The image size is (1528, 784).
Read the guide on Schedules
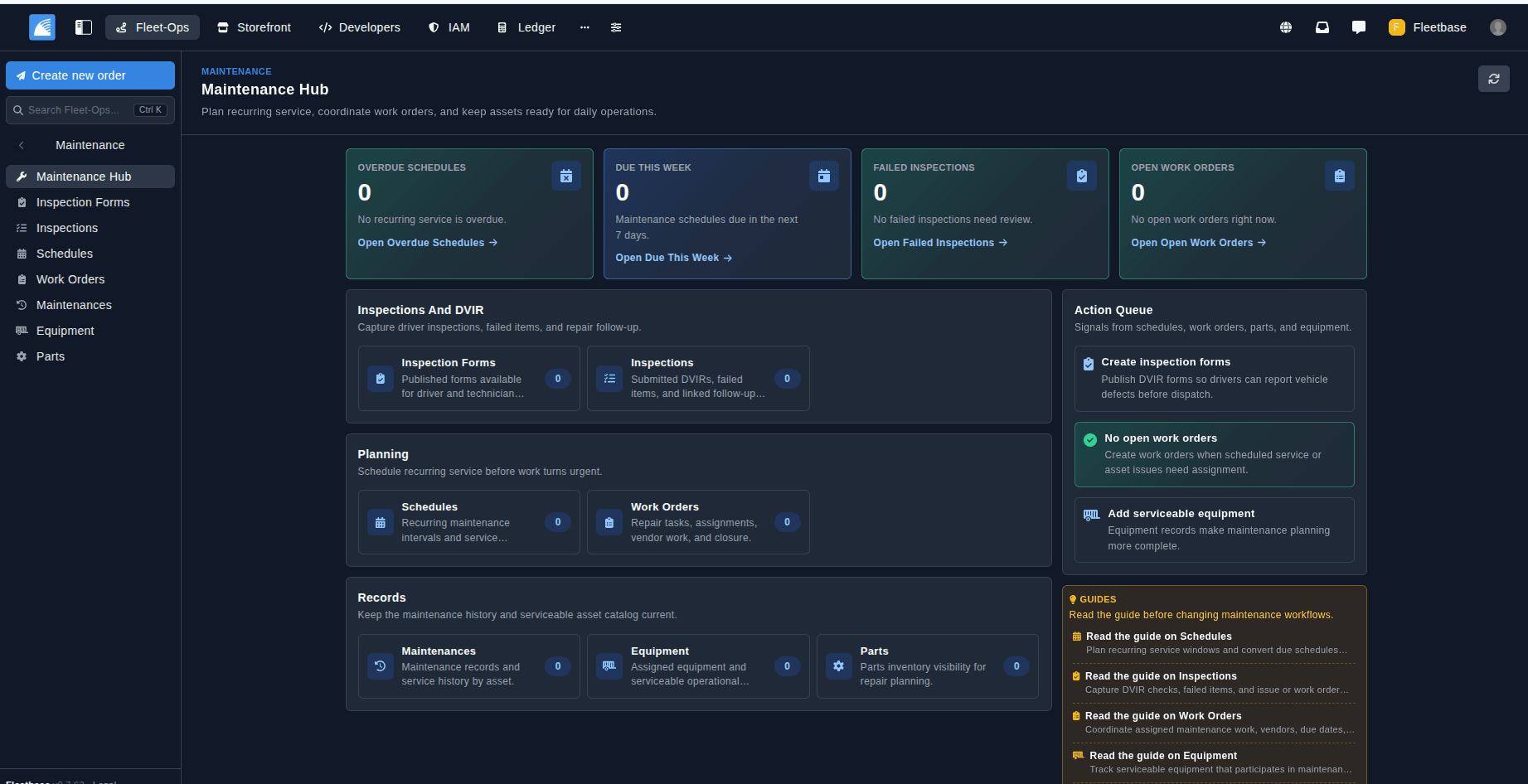click(x=1214, y=643)
